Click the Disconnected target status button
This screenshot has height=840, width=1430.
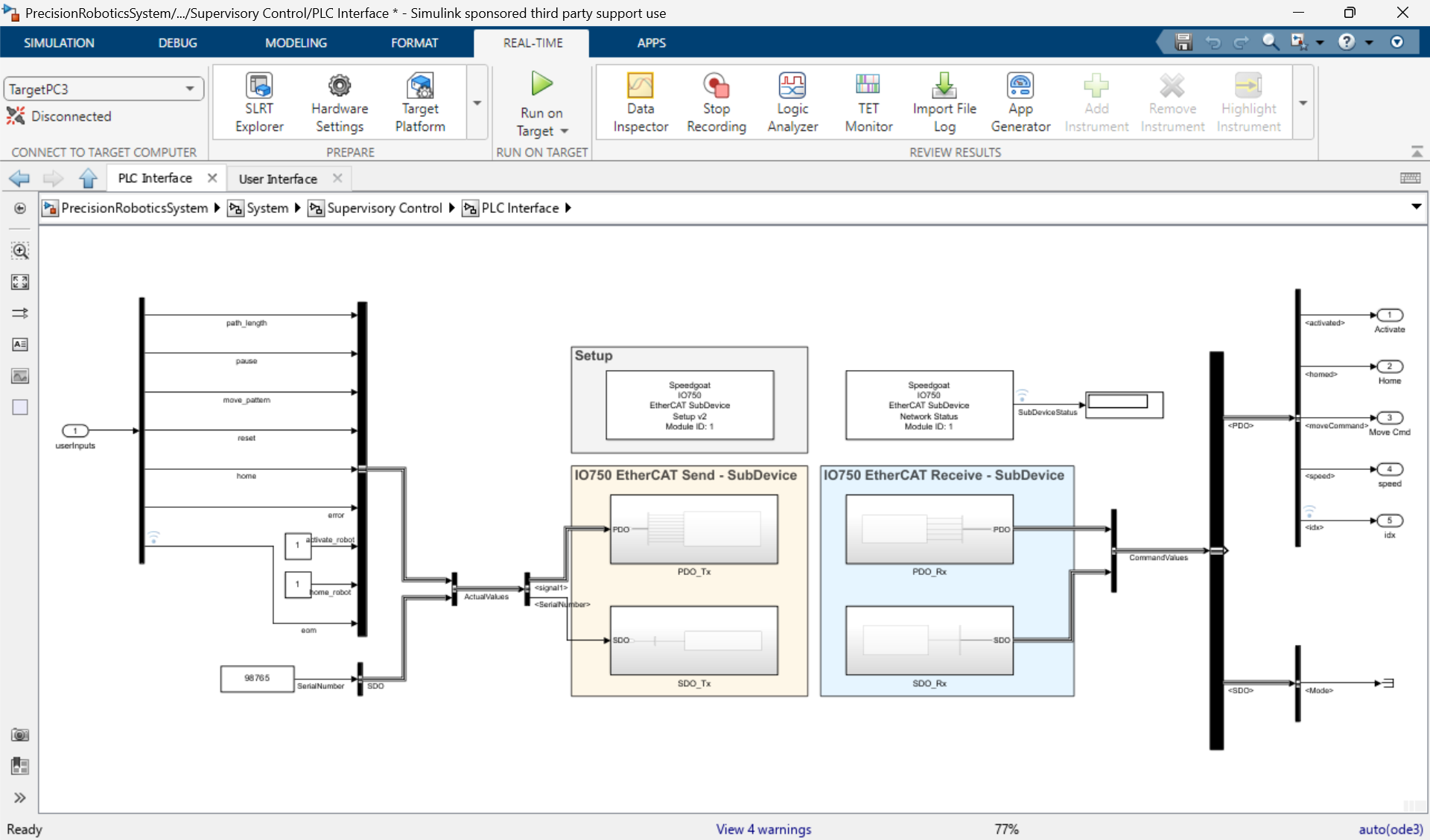click(x=60, y=116)
